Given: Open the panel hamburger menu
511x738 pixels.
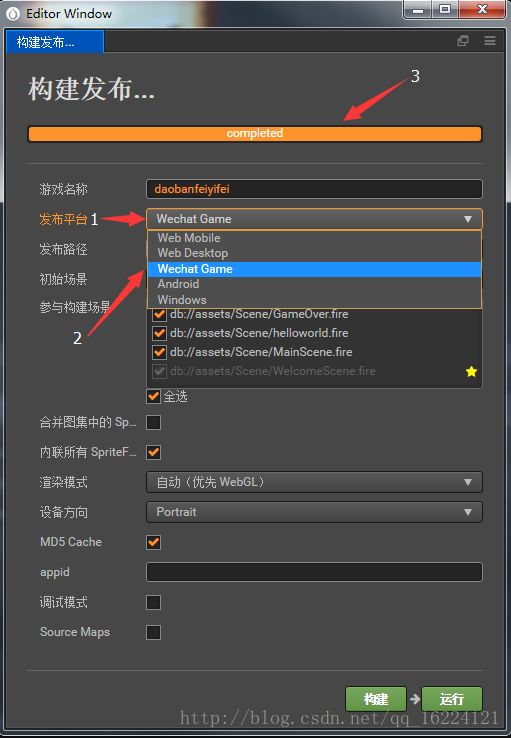Looking at the screenshot, I should pos(490,41).
